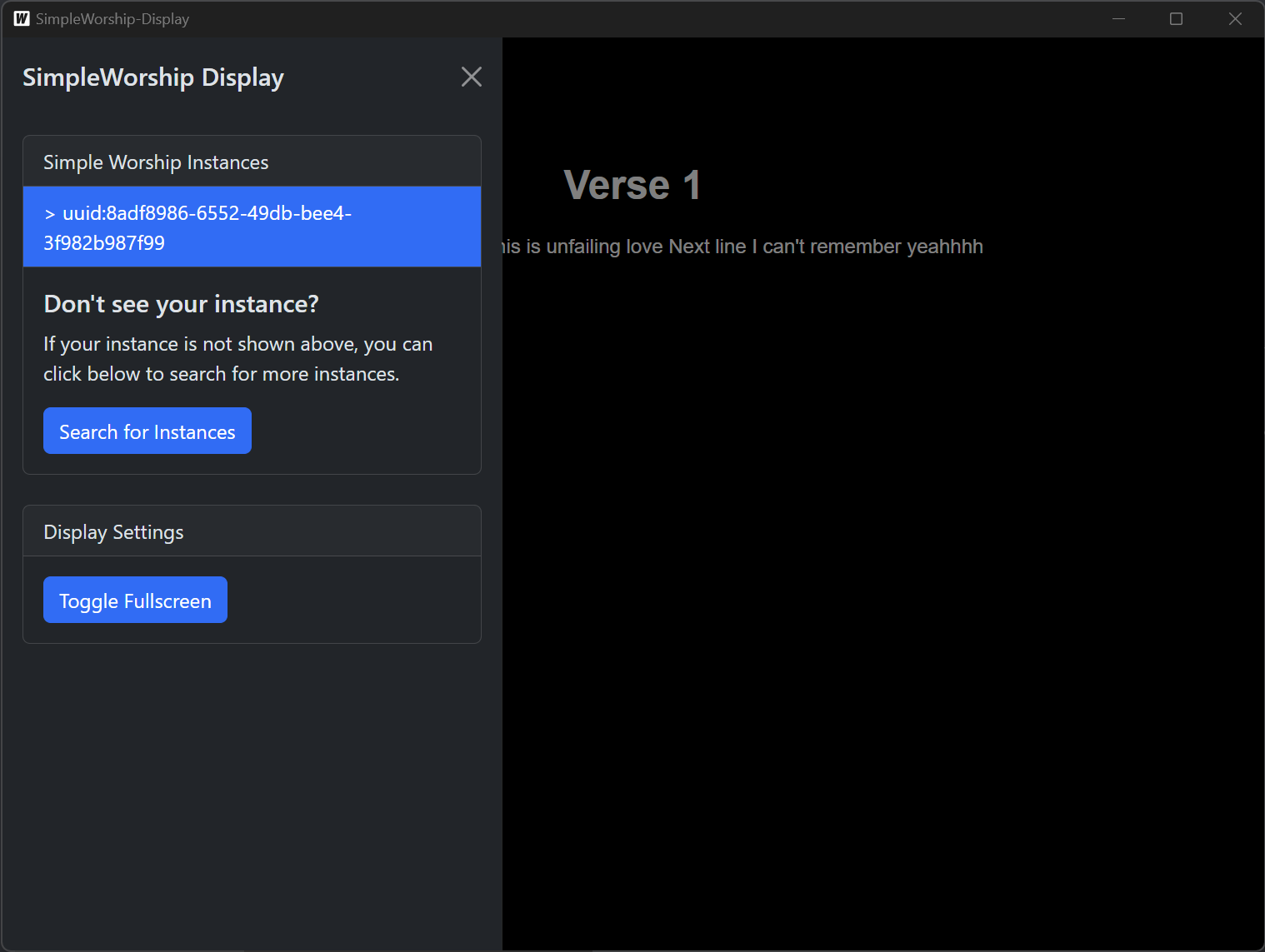Click Search for Instances
Screen dimensions: 1265x952
[x=147, y=431]
